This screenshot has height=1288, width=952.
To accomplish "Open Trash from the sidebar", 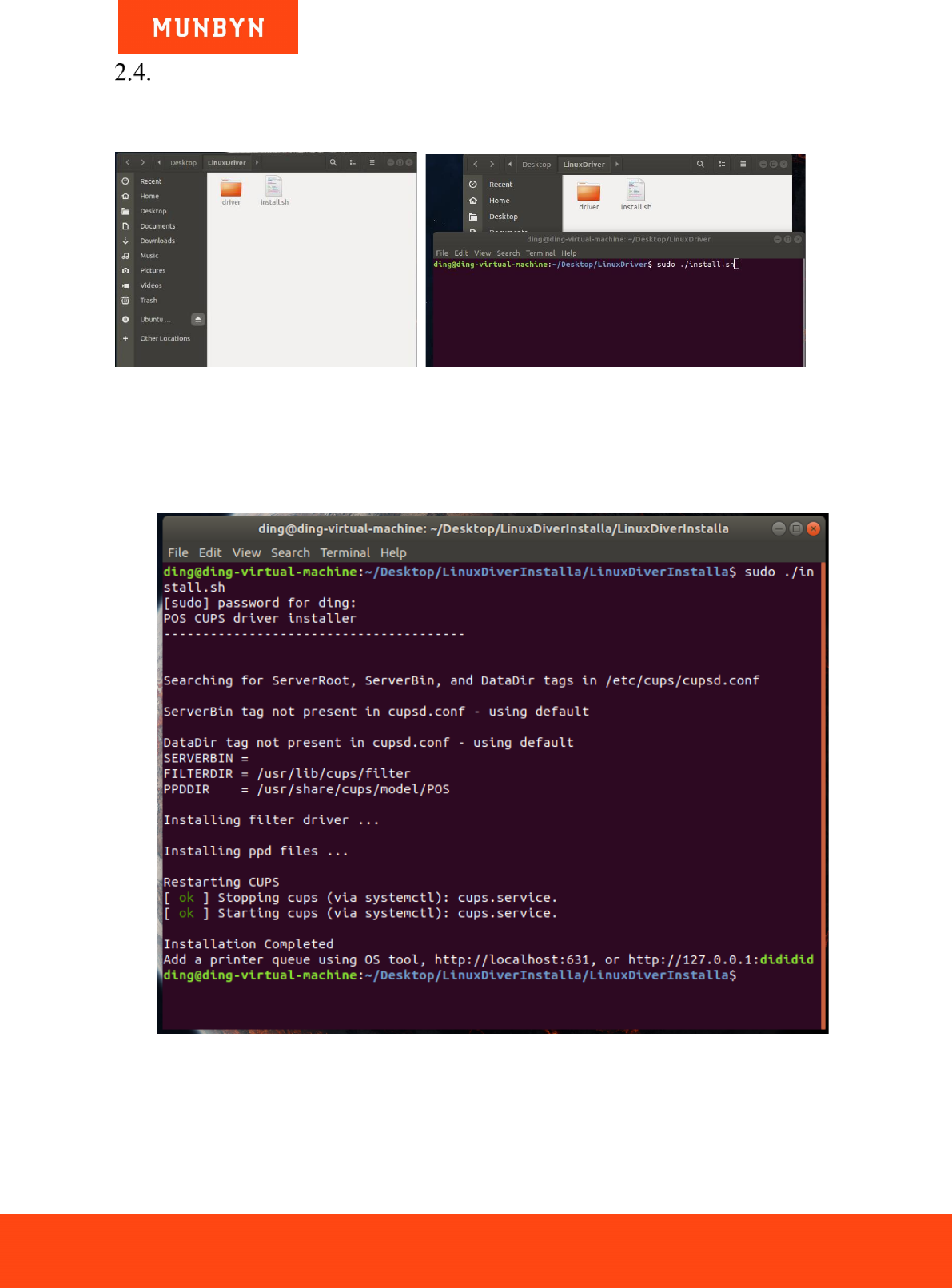I will 149,301.
